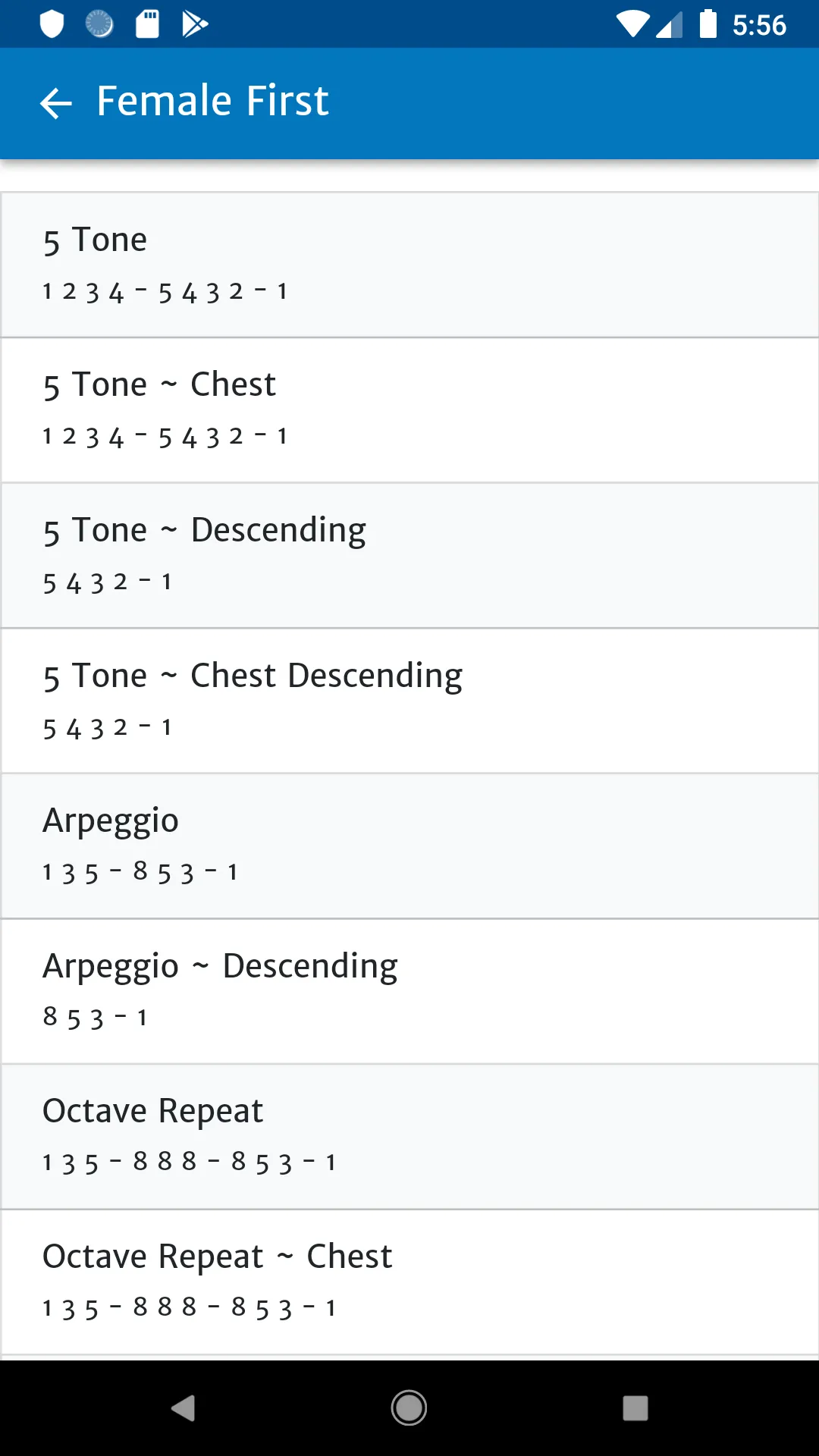Select Arpeggio ~ Descending item
819x1456 pixels.
pos(409,992)
